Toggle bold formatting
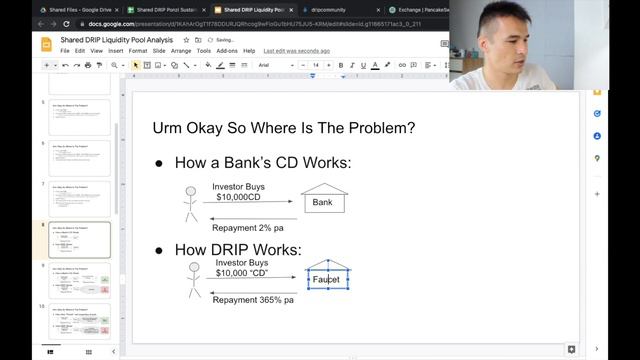Image resolution: width=640 pixels, height=360 pixels. click(341, 65)
